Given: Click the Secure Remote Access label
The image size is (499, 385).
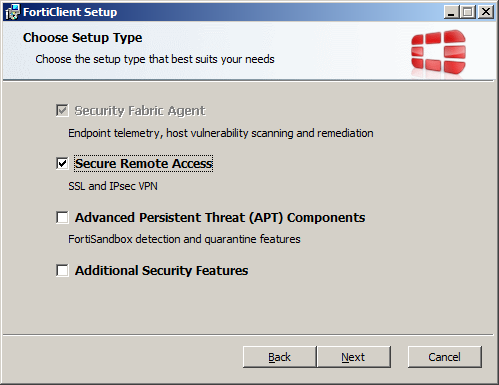Looking at the screenshot, I should pyautogui.click(x=143, y=164).
